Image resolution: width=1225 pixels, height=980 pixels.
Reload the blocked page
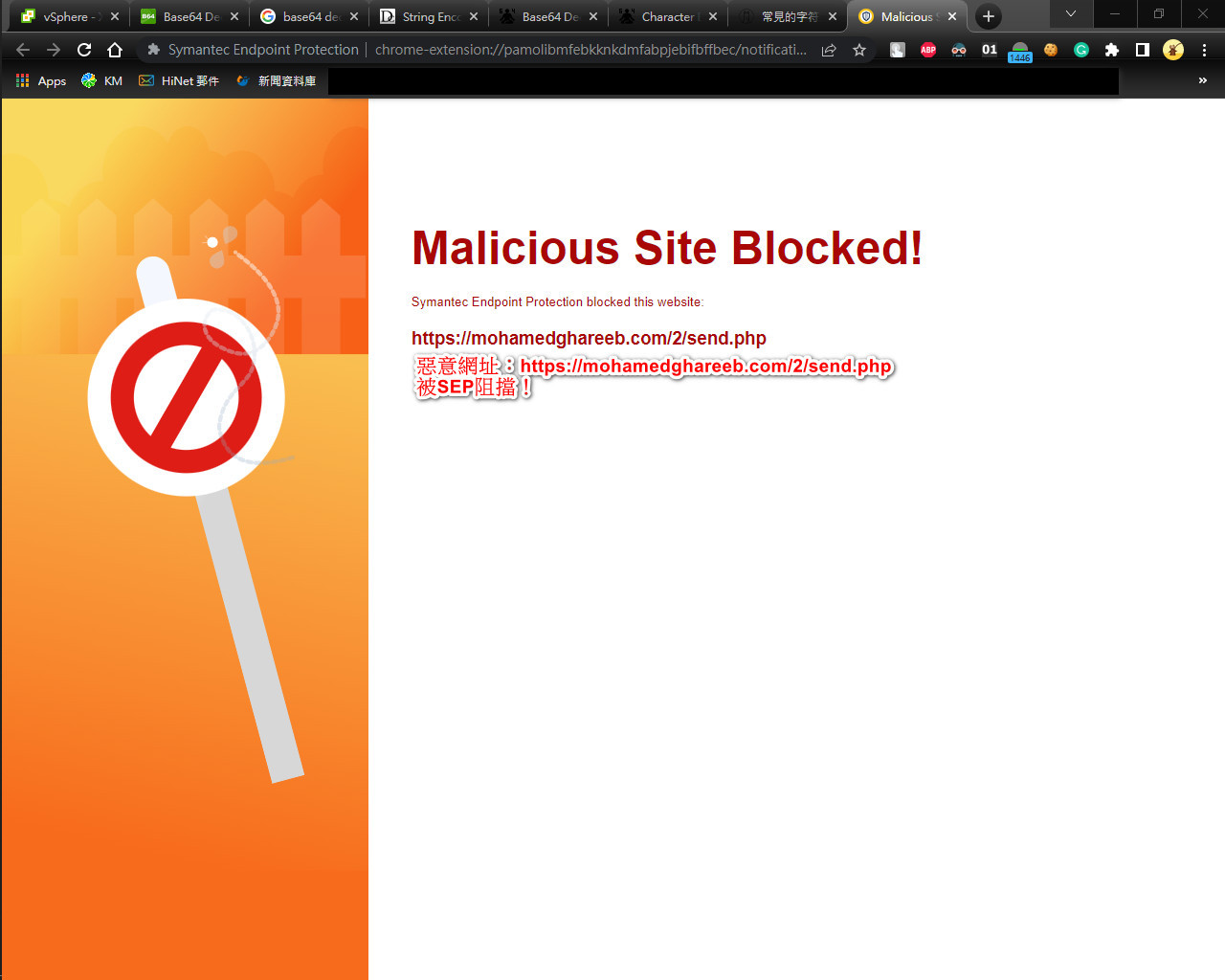pyautogui.click(x=84, y=50)
